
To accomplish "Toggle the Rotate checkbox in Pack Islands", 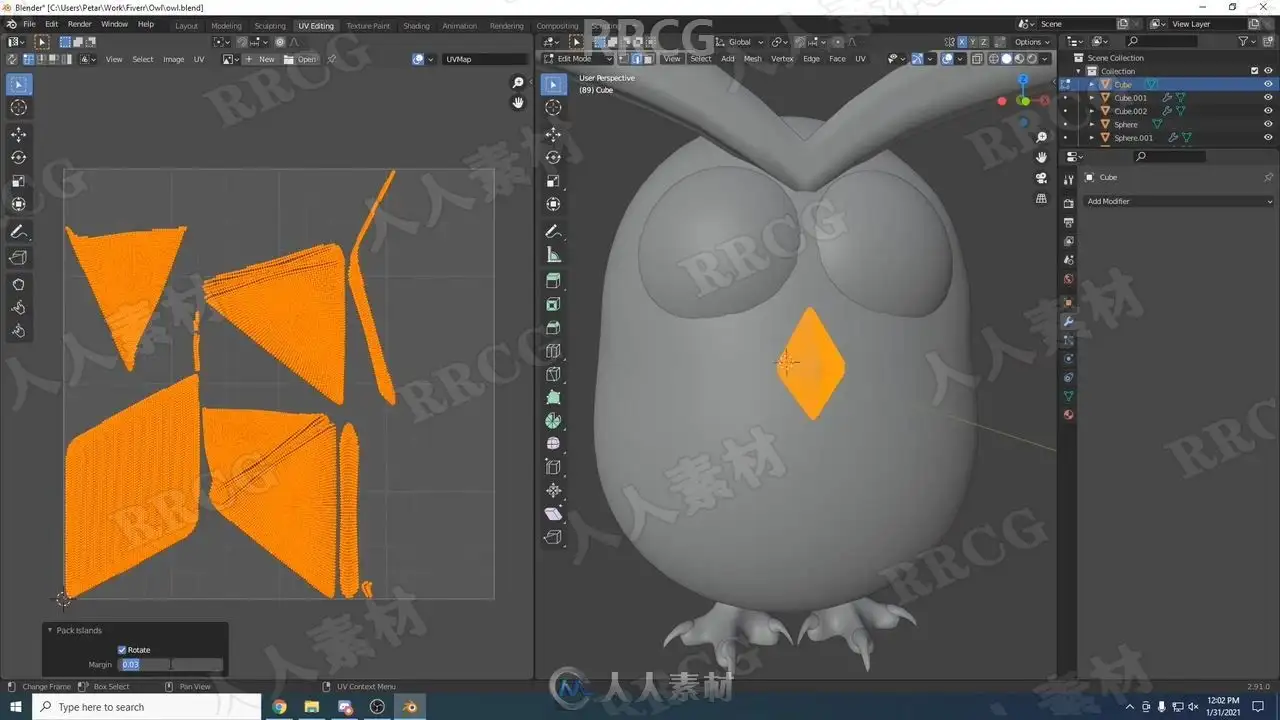I will tap(122, 650).
